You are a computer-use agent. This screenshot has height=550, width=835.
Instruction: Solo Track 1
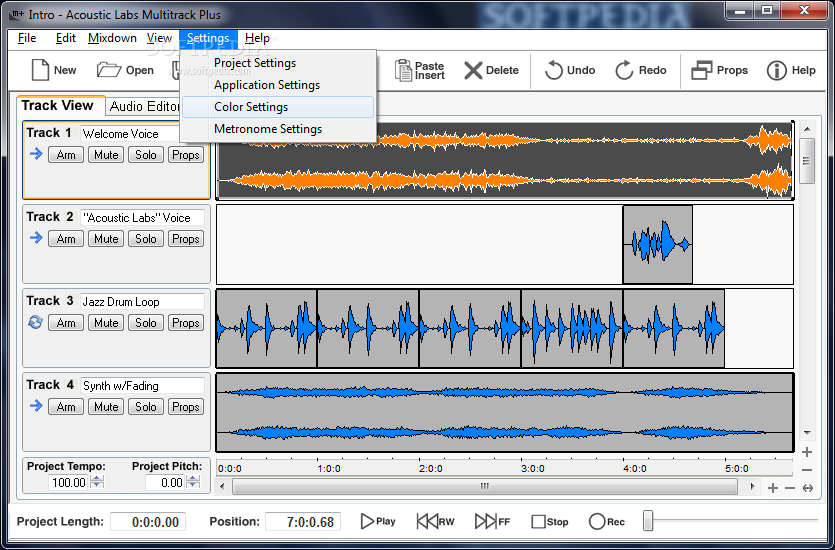146,155
